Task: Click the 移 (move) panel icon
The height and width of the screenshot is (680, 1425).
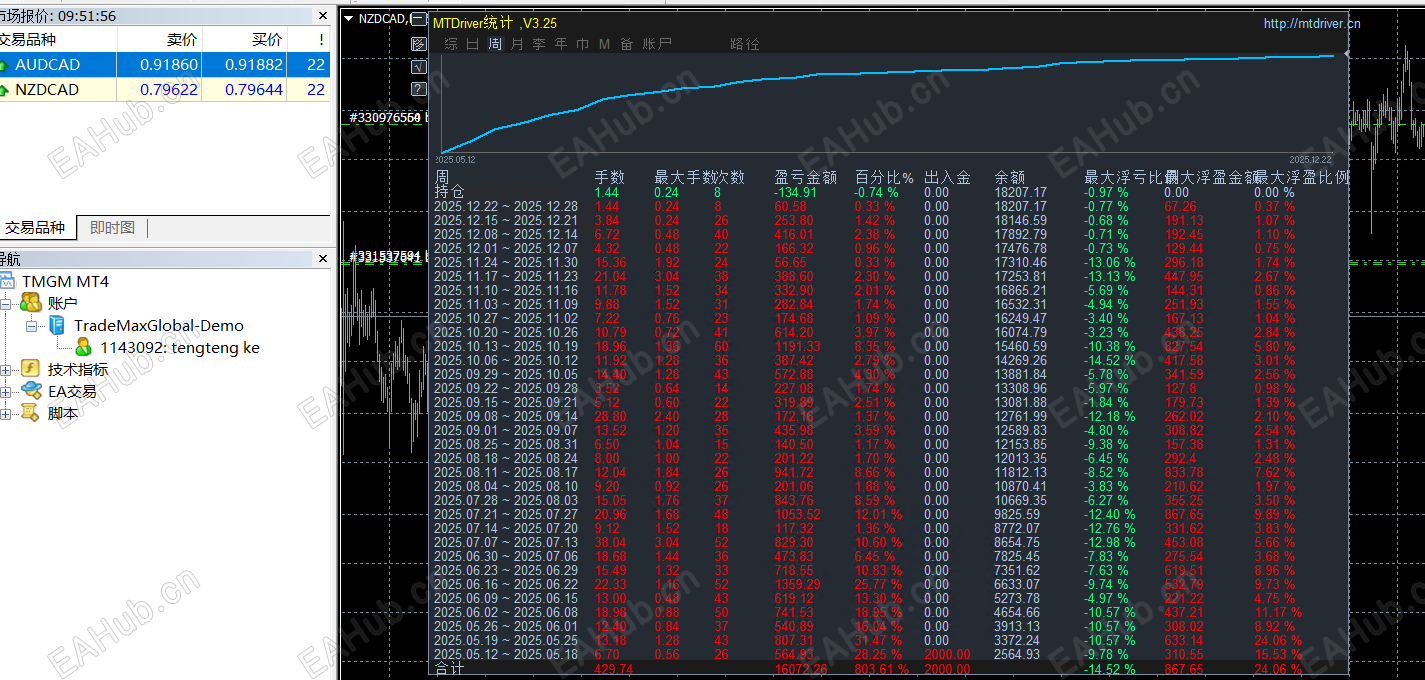Action: pos(419,44)
